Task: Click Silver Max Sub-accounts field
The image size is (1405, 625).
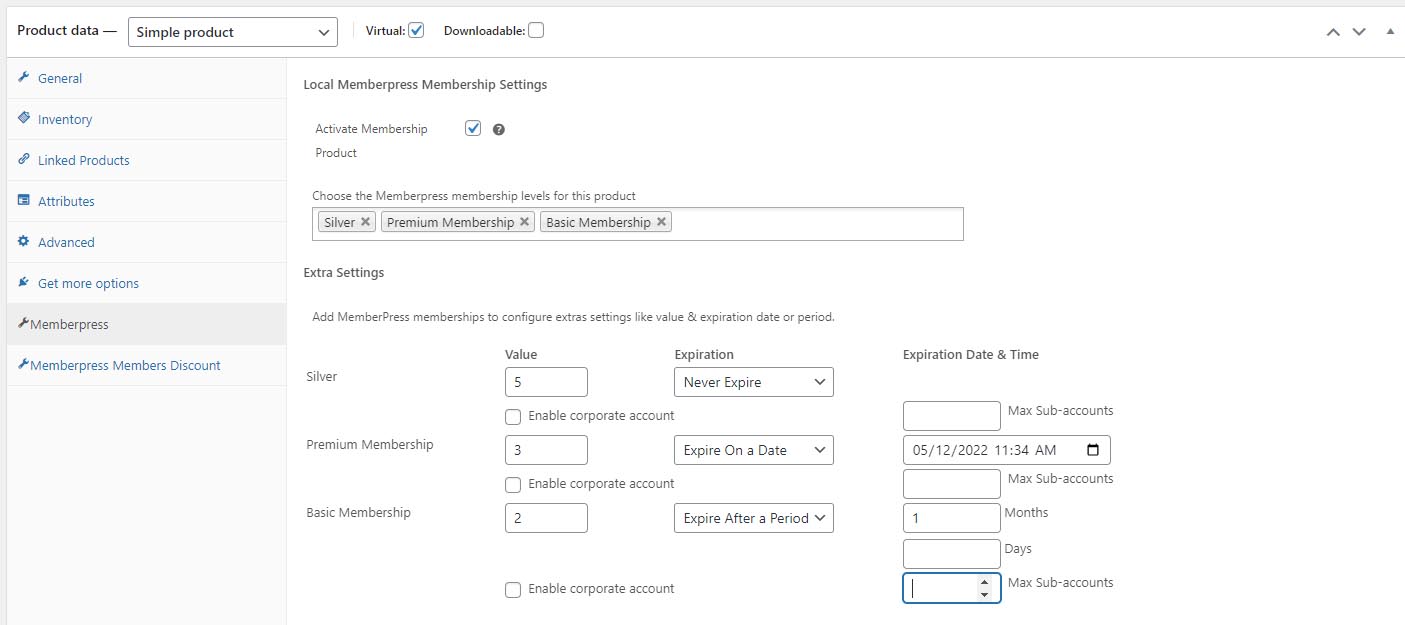Action: click(x=952, y=416)
